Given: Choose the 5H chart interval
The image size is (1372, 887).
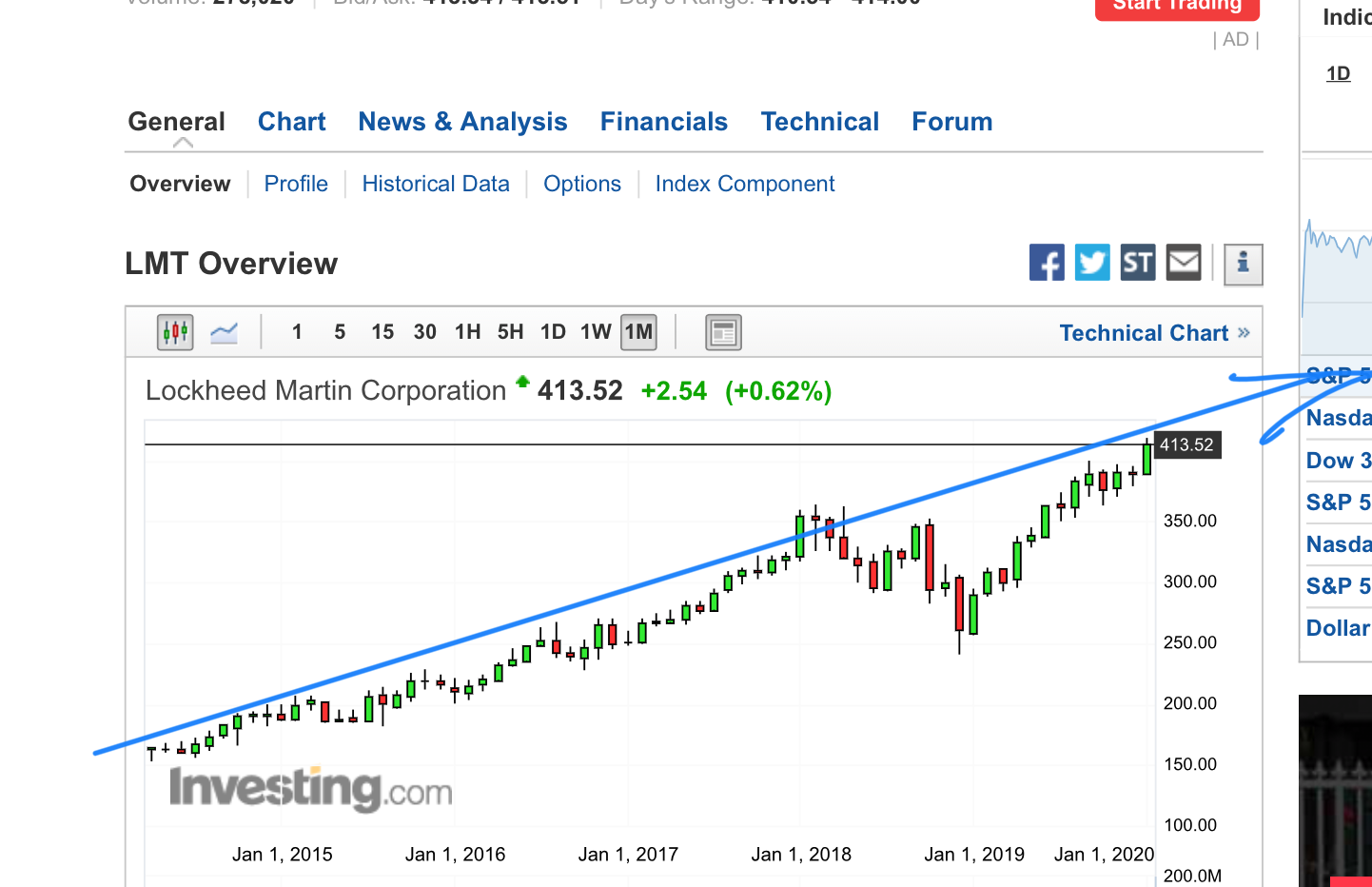Looking at the screenshot, I should 510,332.
